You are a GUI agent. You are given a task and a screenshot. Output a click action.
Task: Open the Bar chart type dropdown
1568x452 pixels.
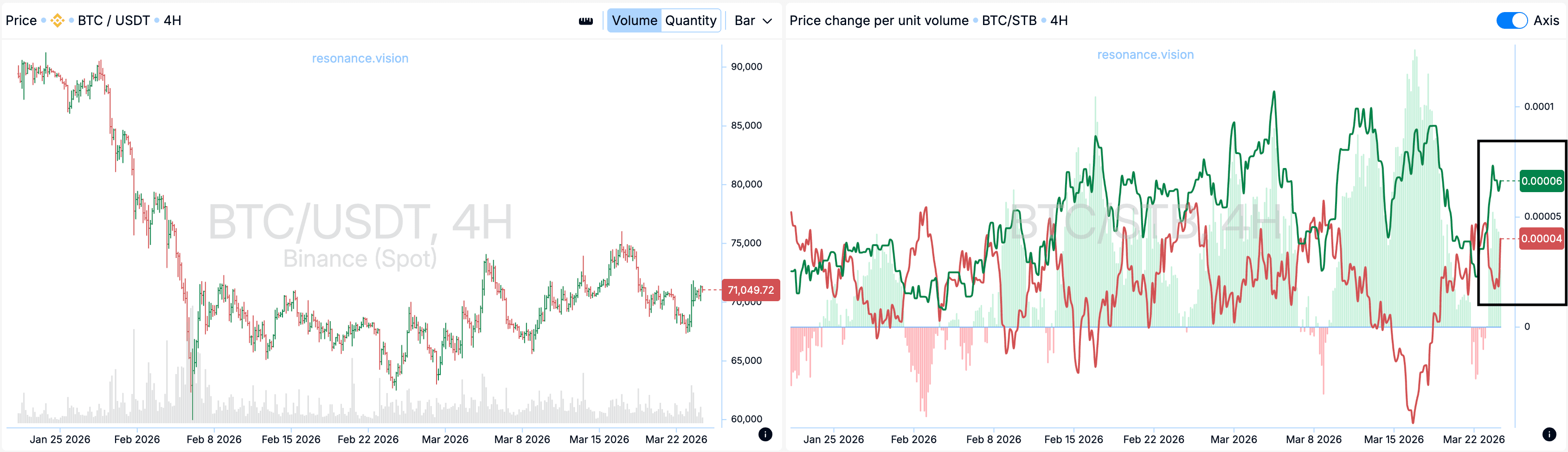pyautogui.click(x=752, y=21)
